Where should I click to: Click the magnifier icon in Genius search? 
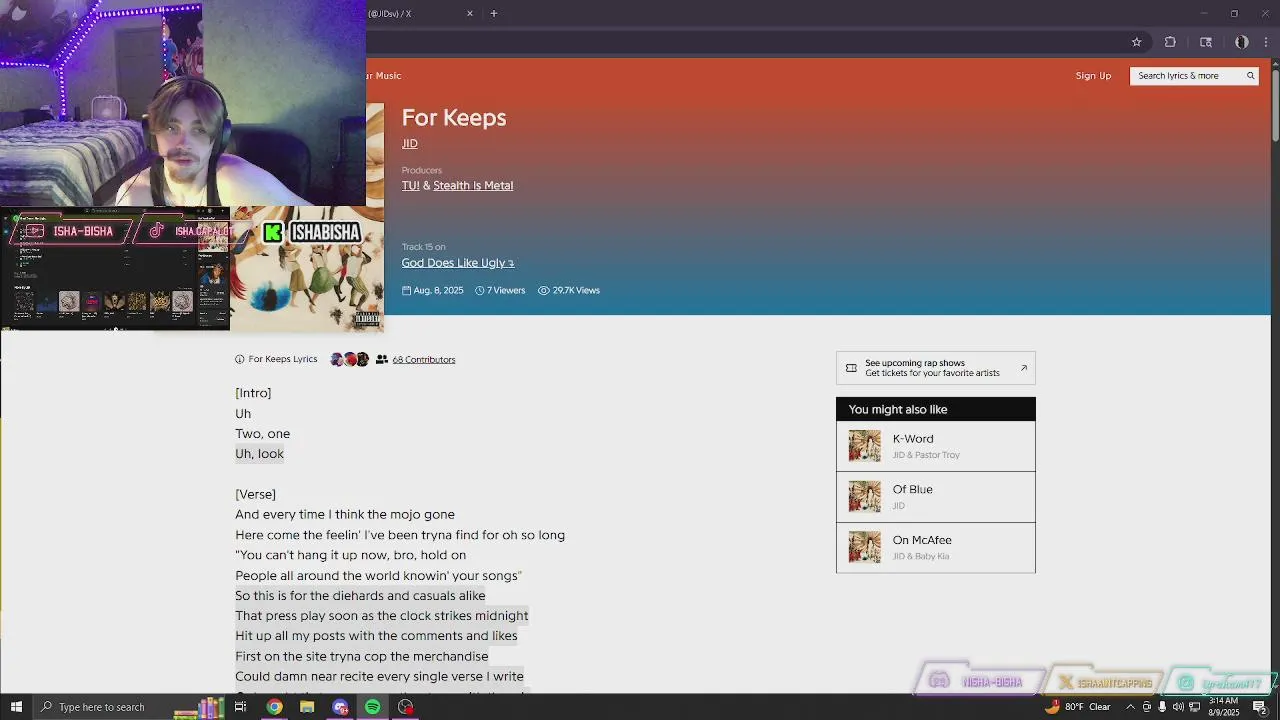pos(1250,76)
